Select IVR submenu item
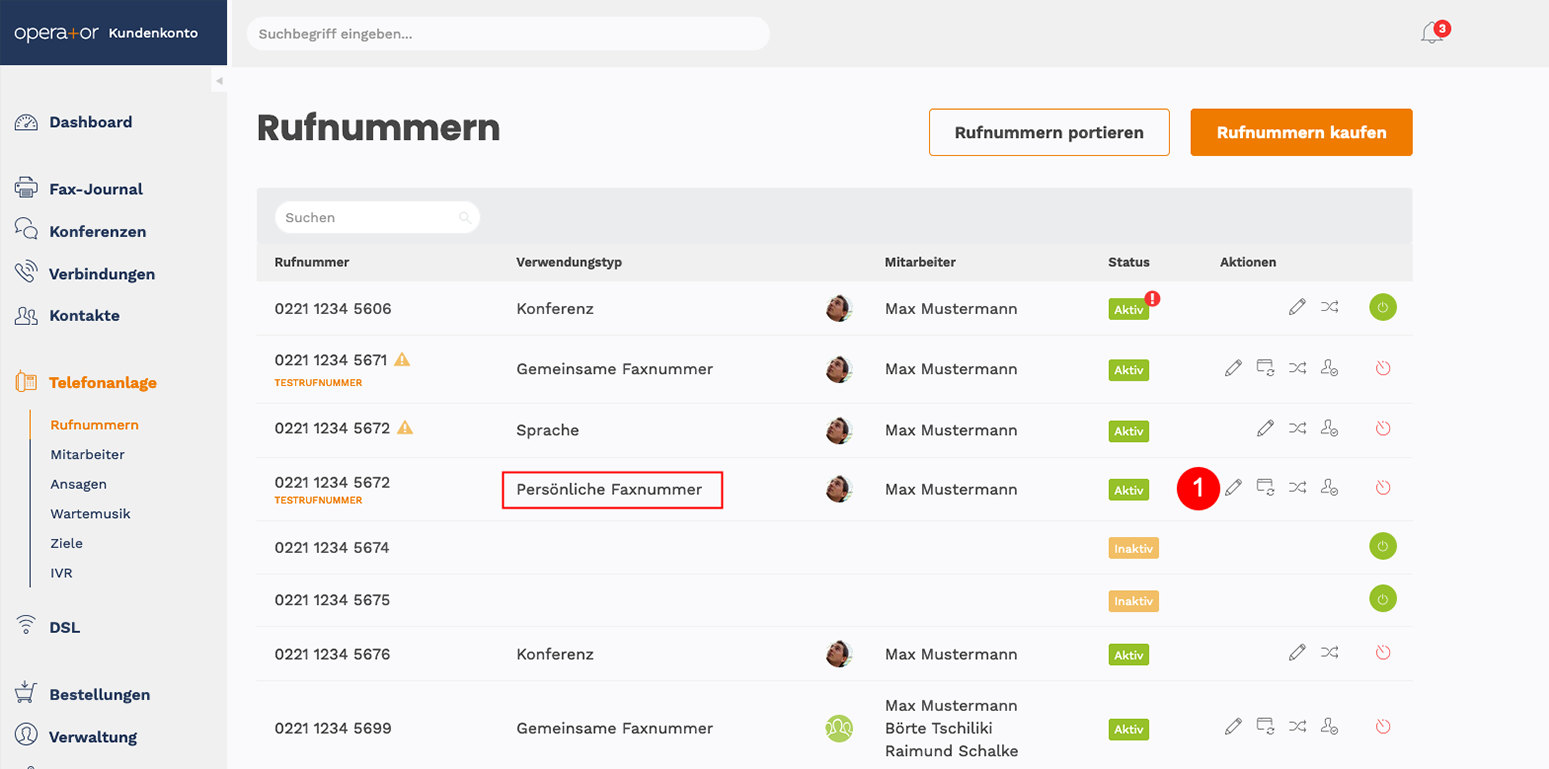 click(x=61, y=573)
